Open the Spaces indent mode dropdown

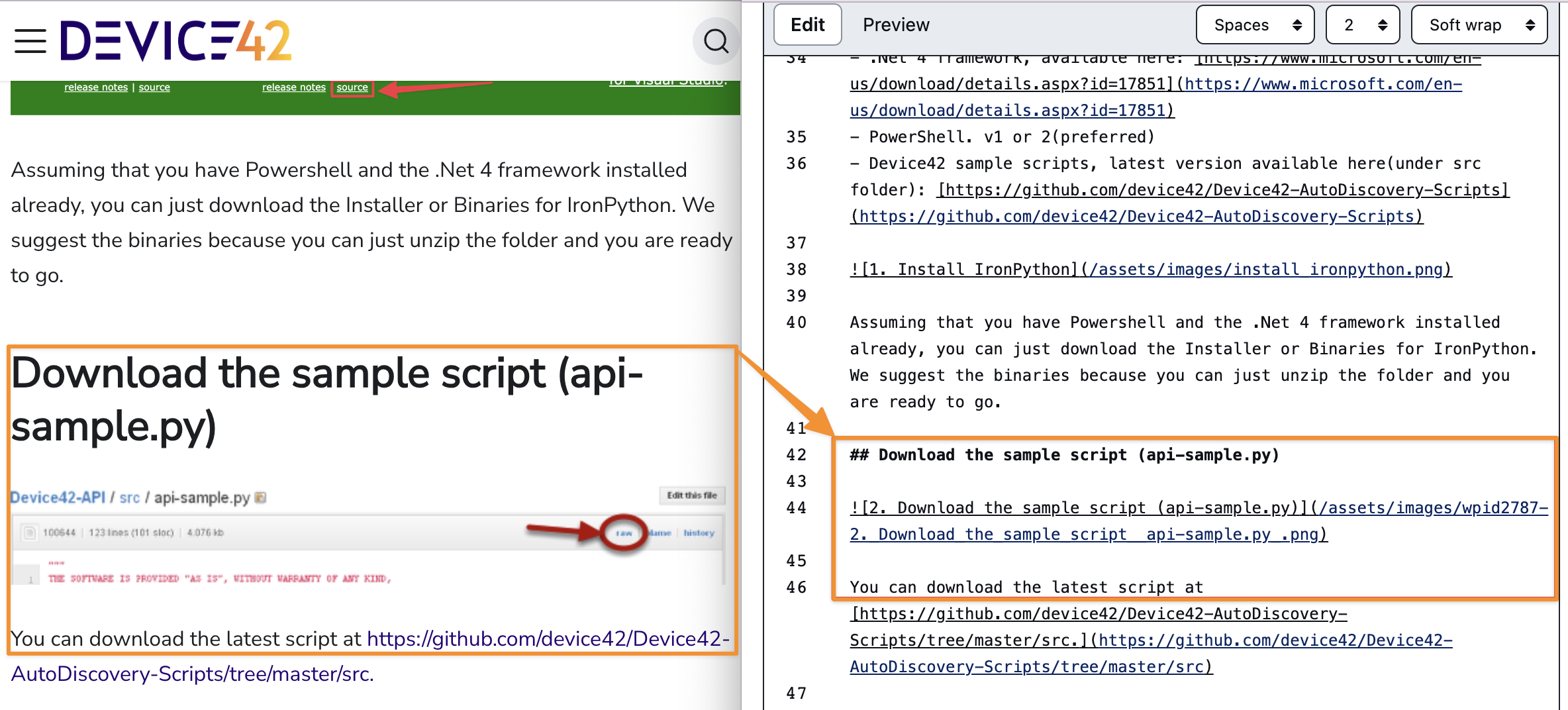click(1255, 25)
